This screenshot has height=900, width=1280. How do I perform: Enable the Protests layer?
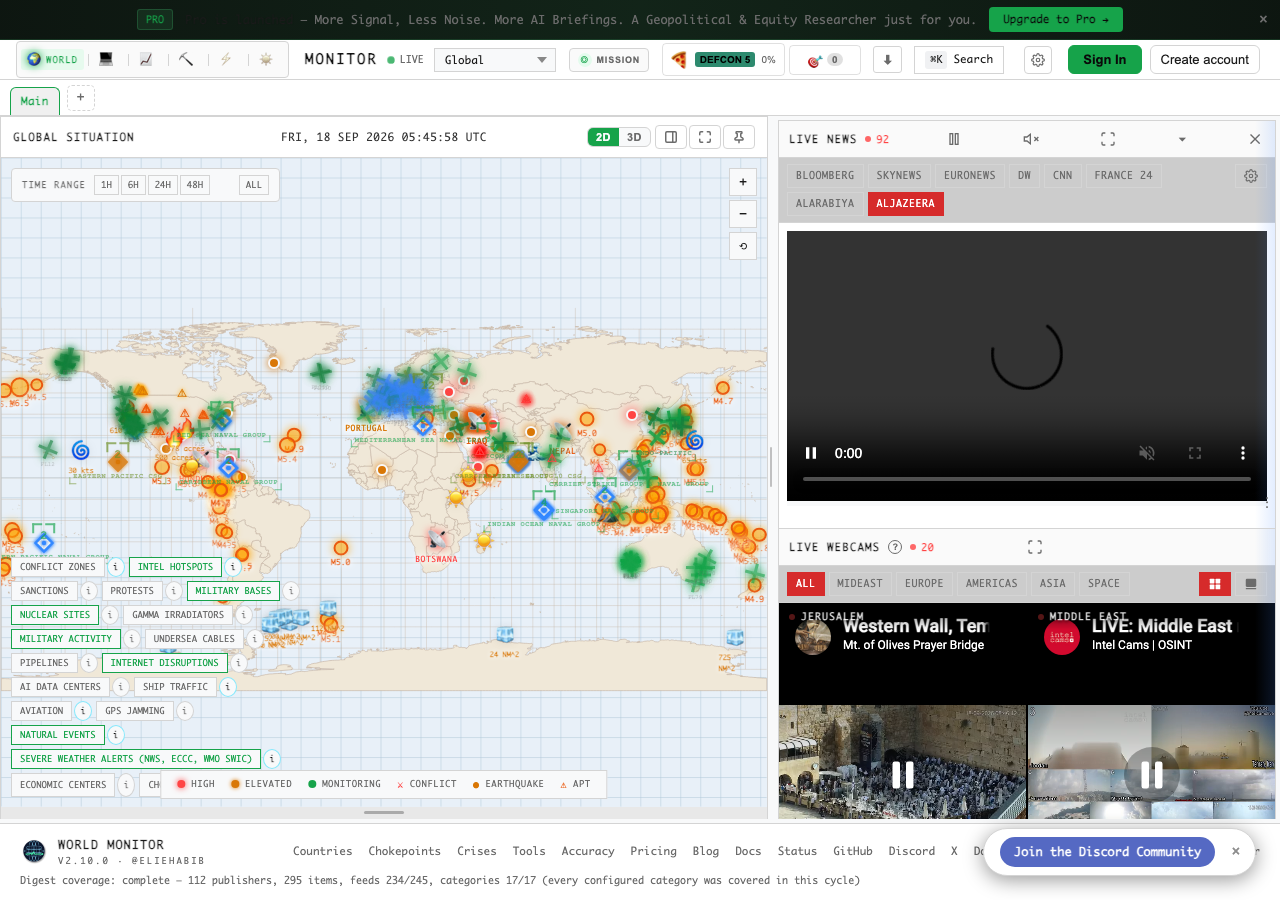pos(133,591)
